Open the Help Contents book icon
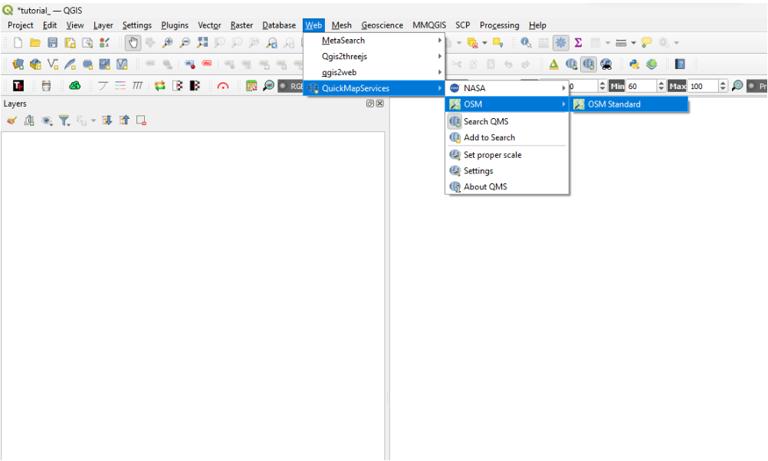This screenshot has height=461, width=768. [680, 64]
